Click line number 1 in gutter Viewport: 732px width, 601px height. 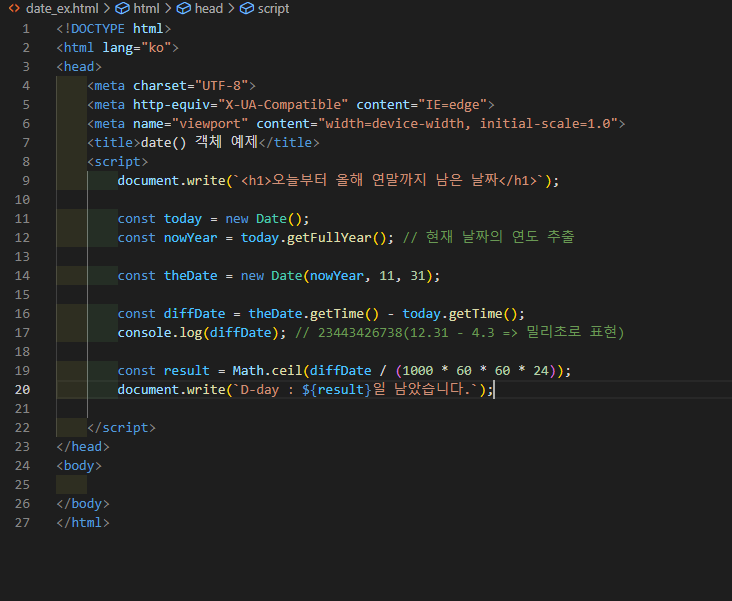coord(26,29)
